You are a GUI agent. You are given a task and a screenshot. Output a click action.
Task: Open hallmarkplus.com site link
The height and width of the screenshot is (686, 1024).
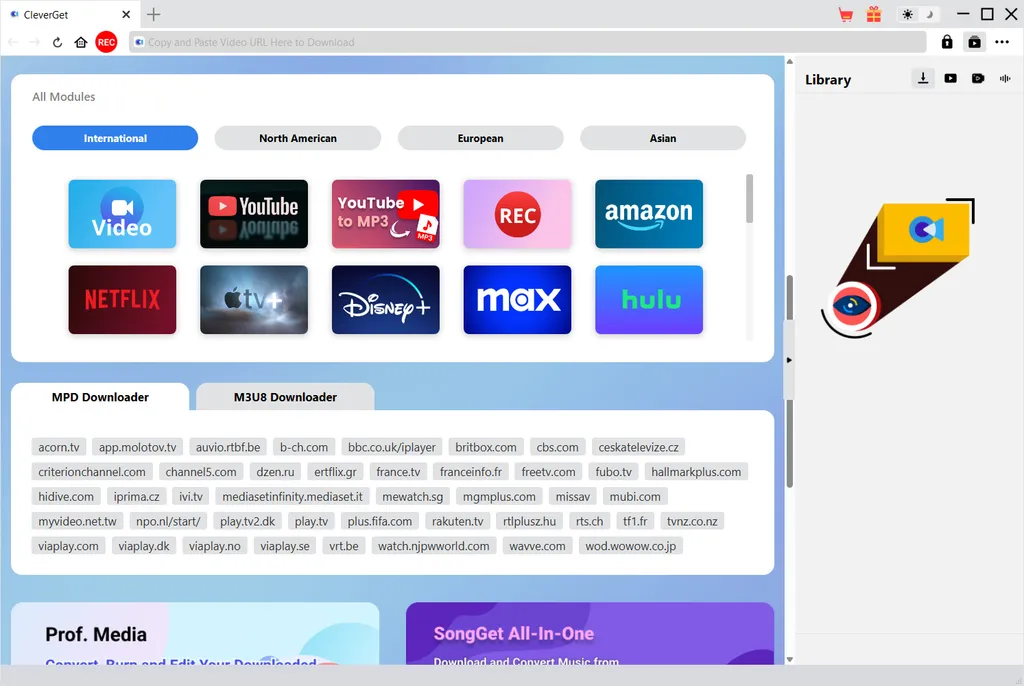pos(696,472)
